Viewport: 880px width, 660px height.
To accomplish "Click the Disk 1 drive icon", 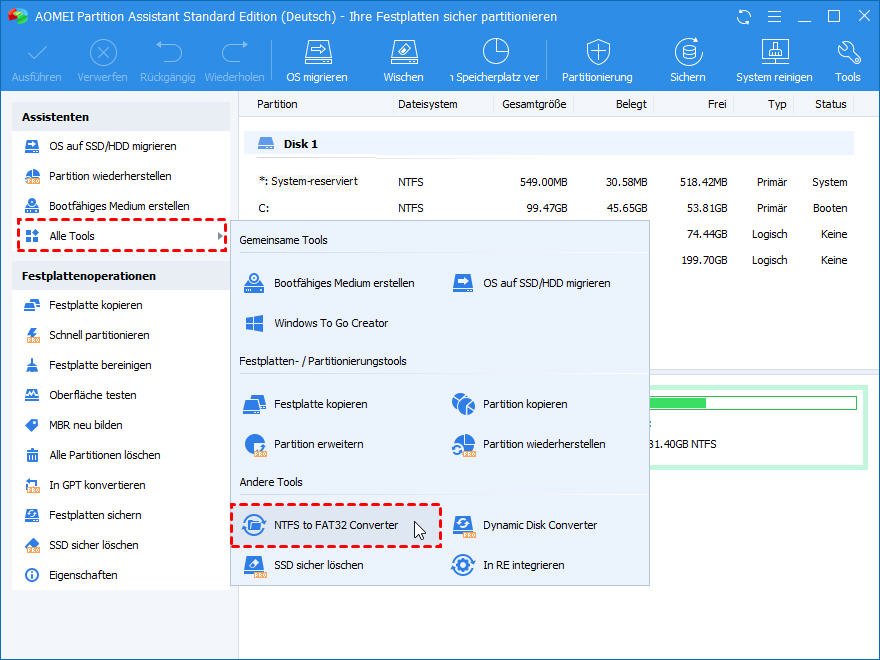I will [x=266, y=144].
